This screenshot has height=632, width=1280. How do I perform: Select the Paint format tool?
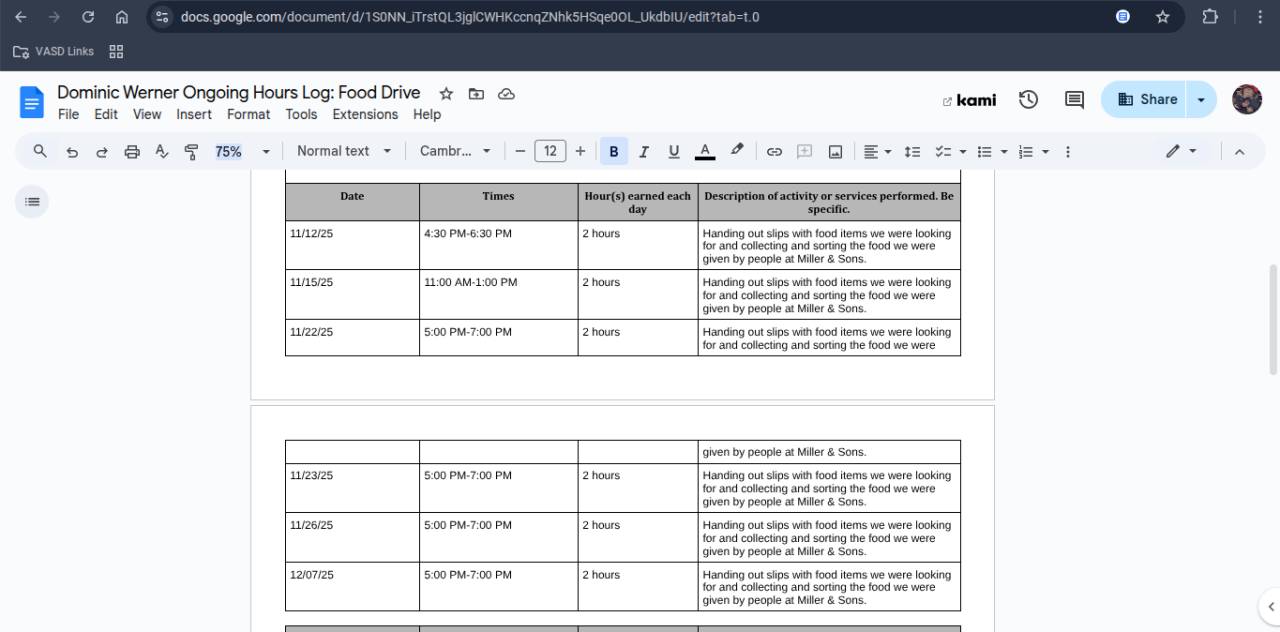192,152
